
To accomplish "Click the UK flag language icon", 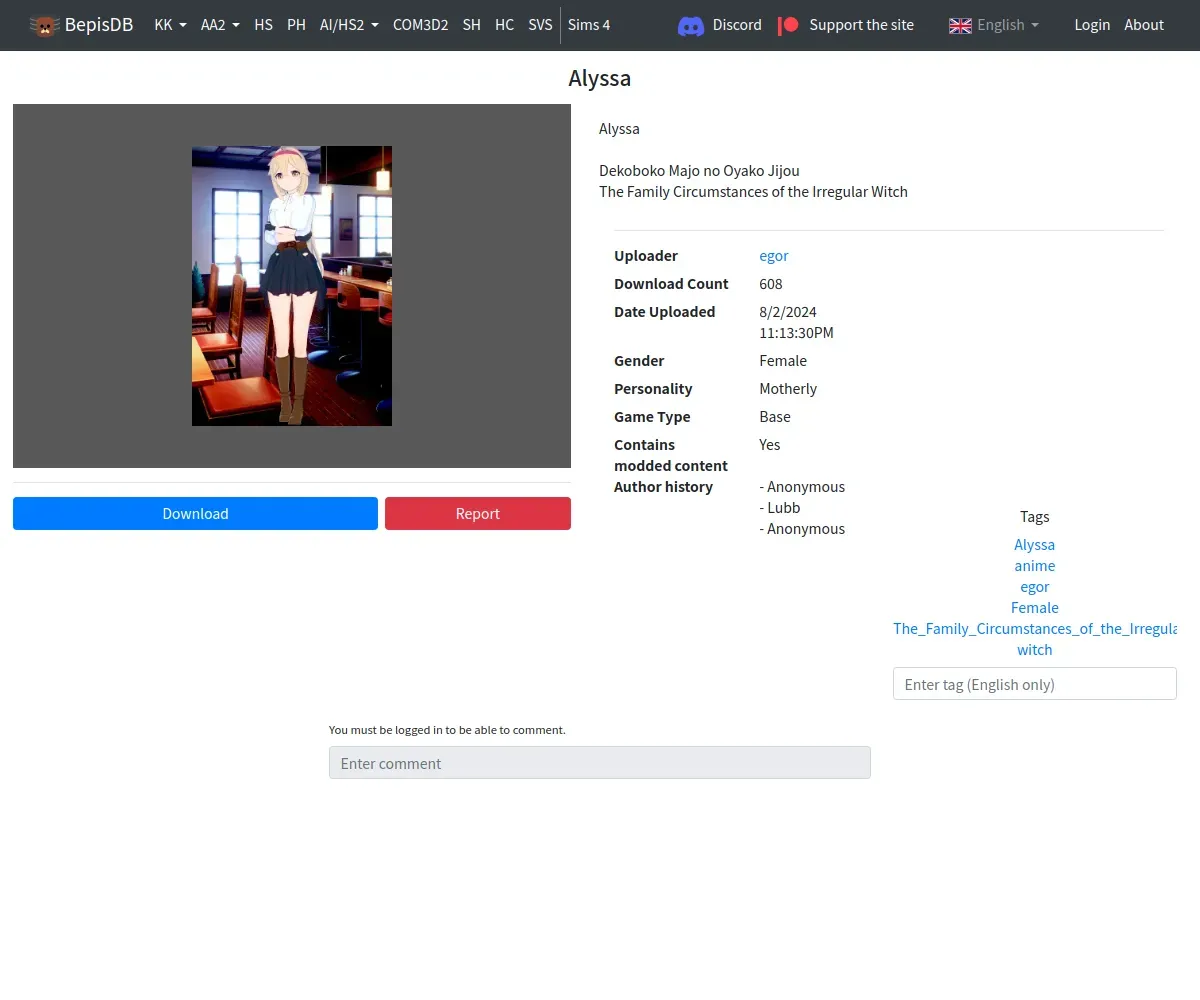I will click(960, 25).
